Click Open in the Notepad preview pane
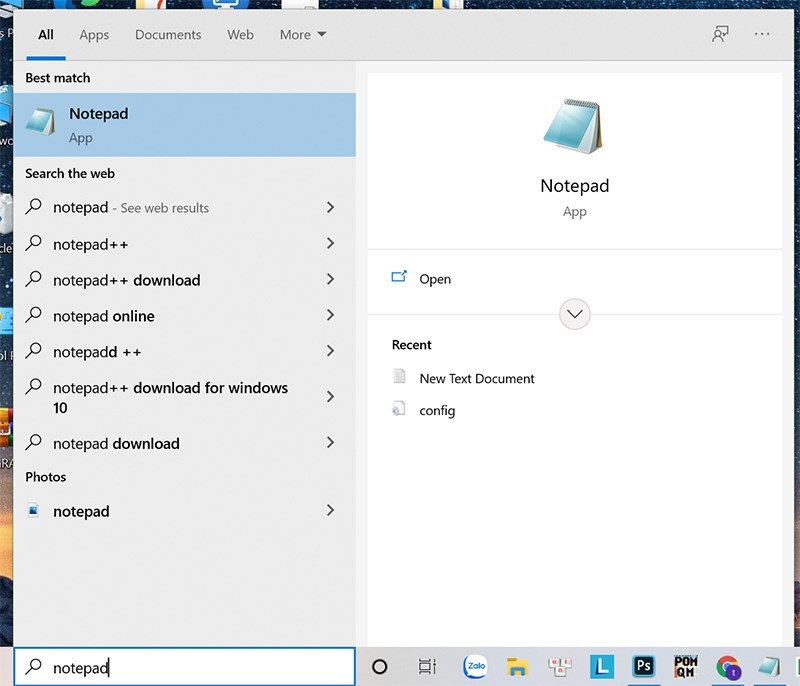The height and width of the screenshot is (686, 800). coord(434,279)
